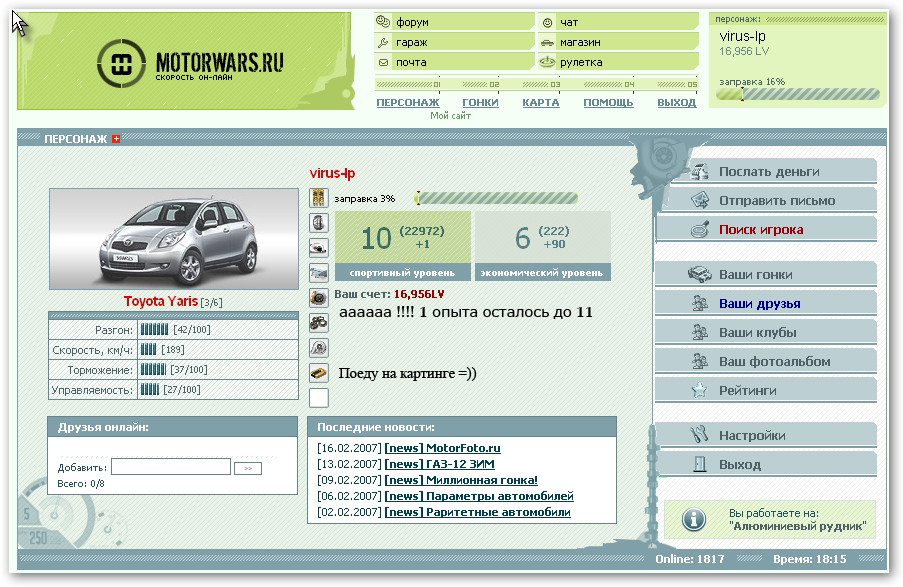903x587 pixels.
Task: Click the Торможение value [37/100]
Action: click(189, 370)
